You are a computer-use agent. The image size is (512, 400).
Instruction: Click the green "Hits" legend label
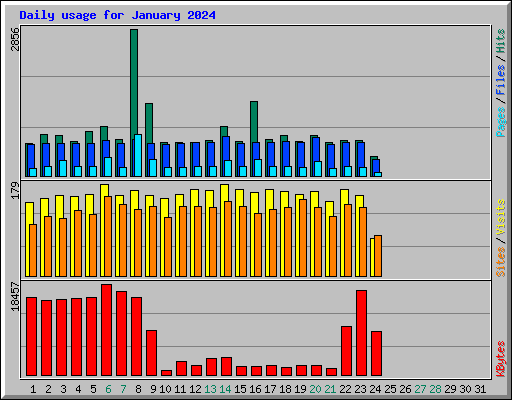[x=501, y=41]
